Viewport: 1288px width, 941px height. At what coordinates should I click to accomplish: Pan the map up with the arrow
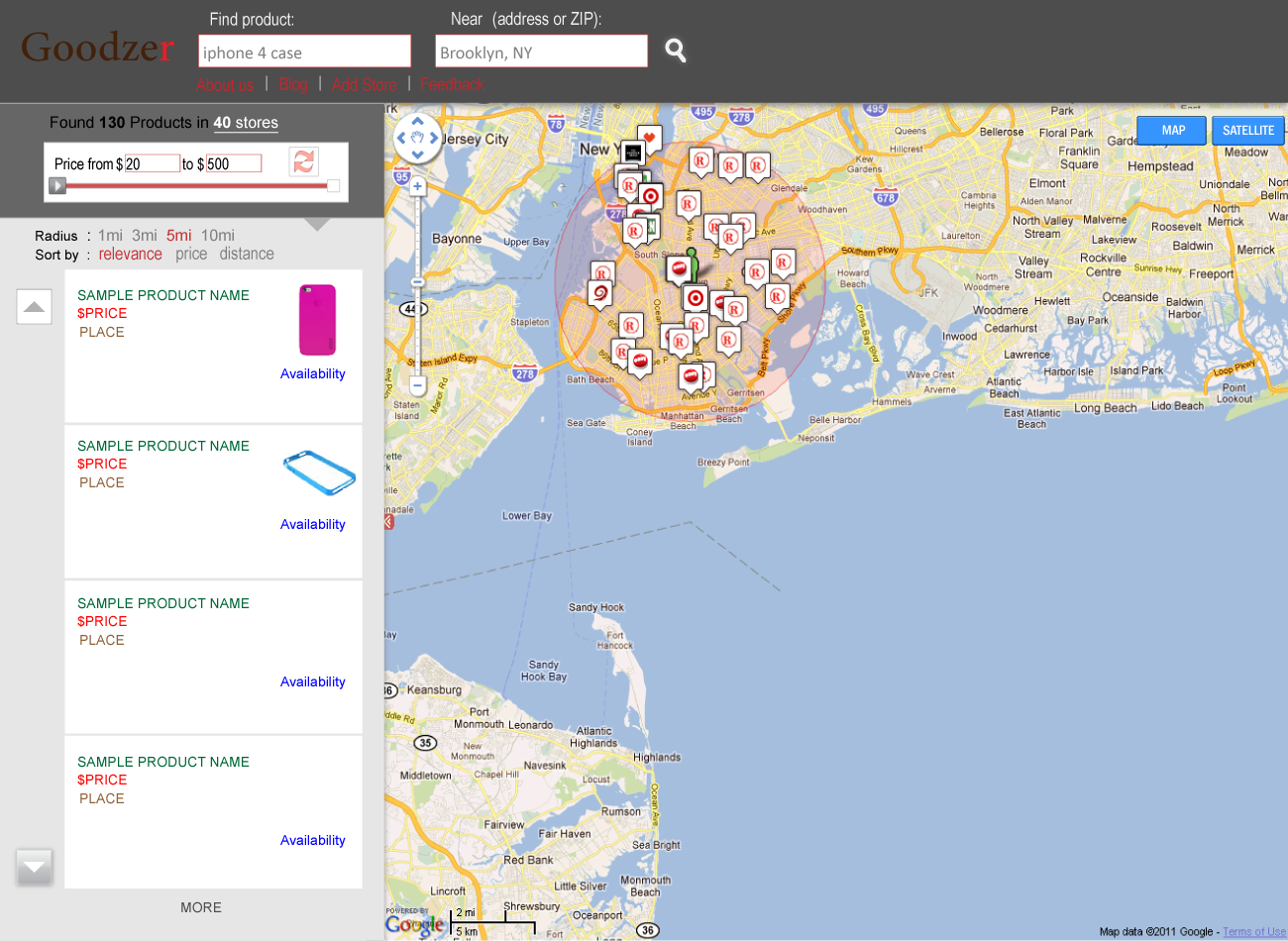417,122
